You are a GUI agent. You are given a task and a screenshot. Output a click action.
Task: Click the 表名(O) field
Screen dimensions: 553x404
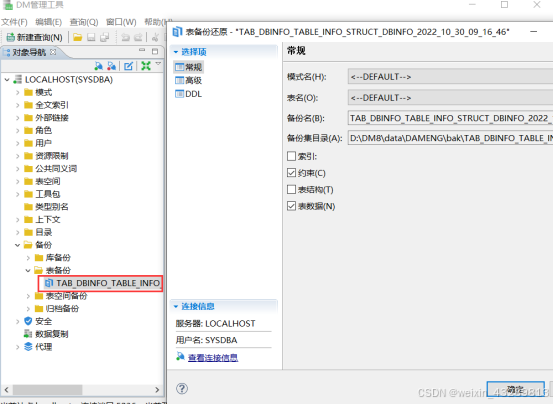click(x=450, y=98)
